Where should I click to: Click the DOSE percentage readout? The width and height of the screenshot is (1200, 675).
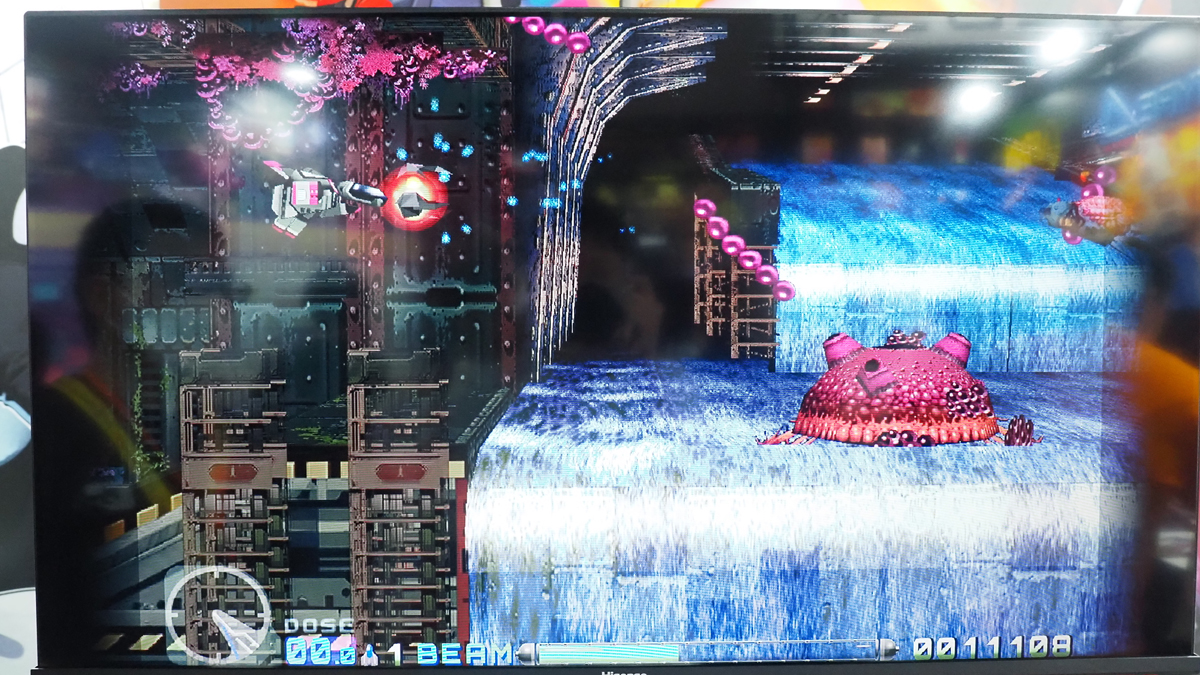click(320, 652)
